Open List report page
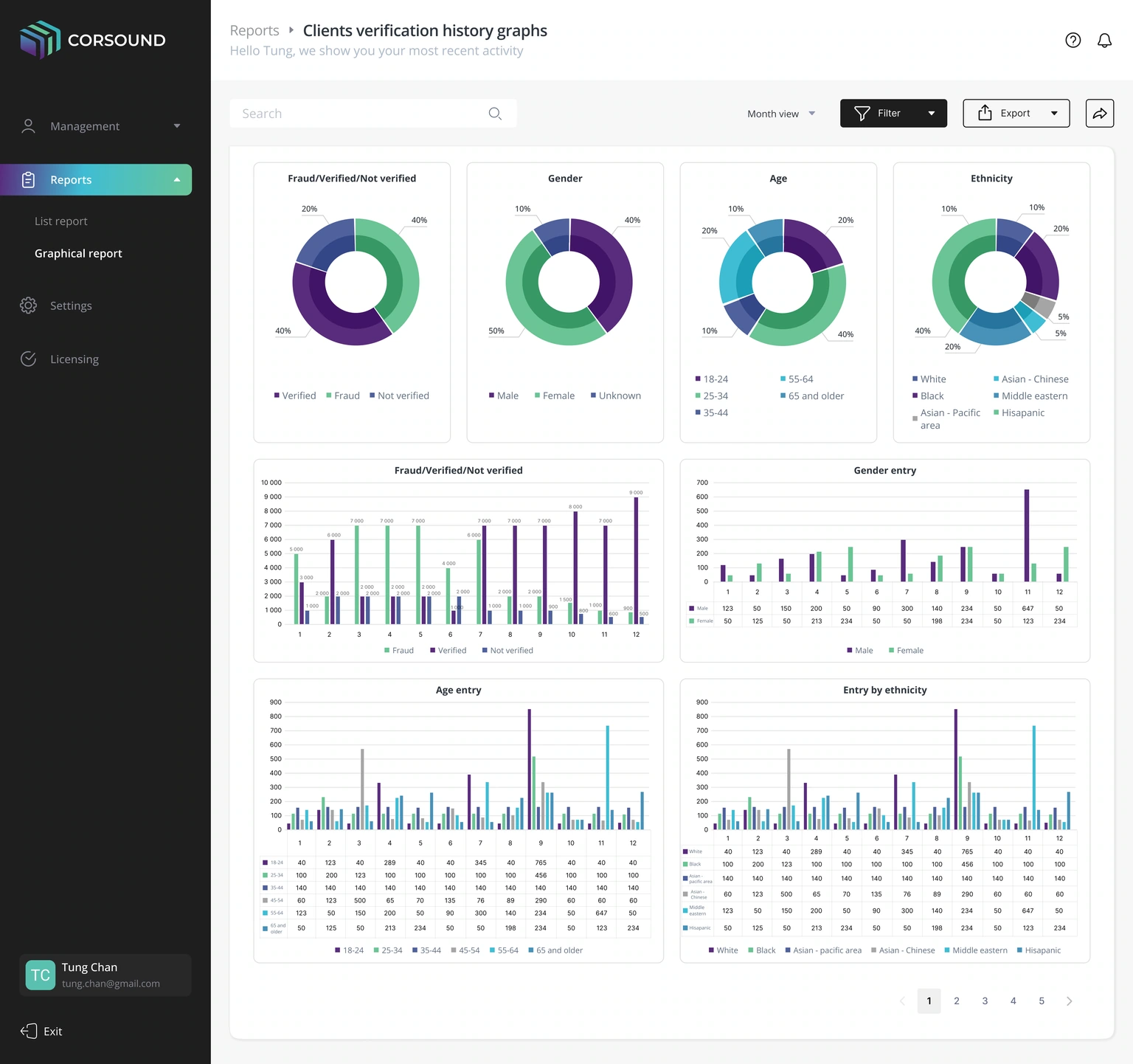Screen dimensions: 1133x1064 click(x=61, y=221)
